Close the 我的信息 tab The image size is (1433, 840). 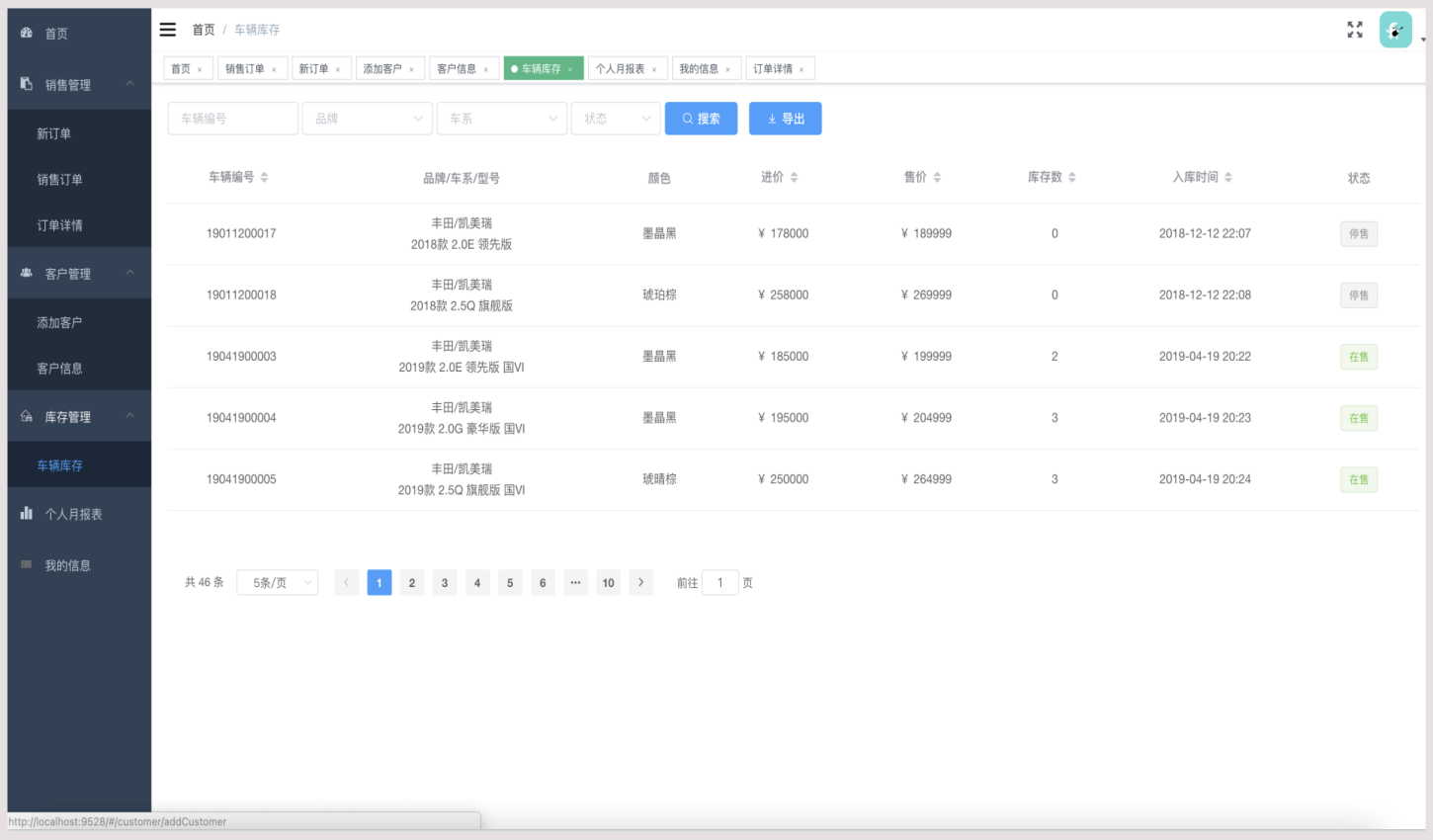point(727,69)
